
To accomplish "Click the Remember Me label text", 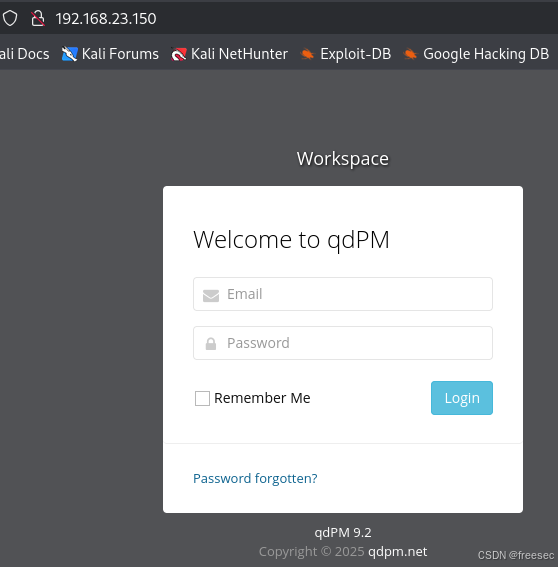I will 262,398.
